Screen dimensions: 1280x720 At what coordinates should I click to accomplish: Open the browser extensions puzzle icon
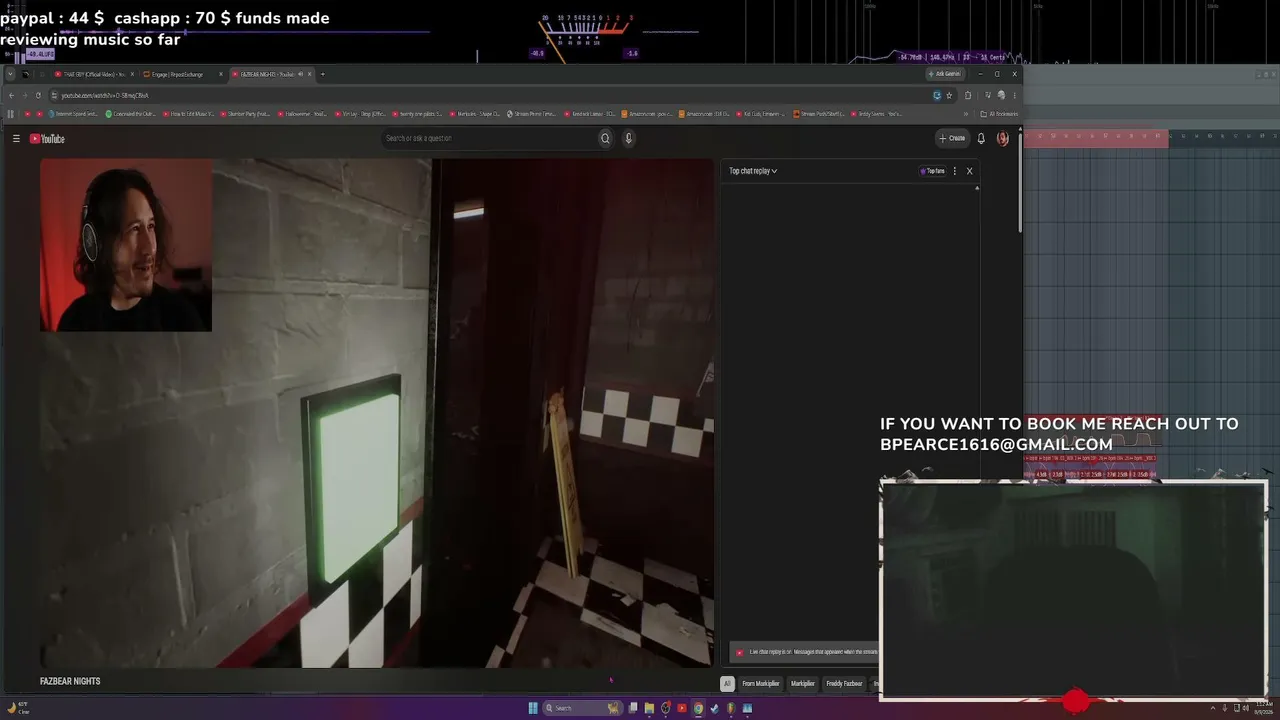[968, 95]
